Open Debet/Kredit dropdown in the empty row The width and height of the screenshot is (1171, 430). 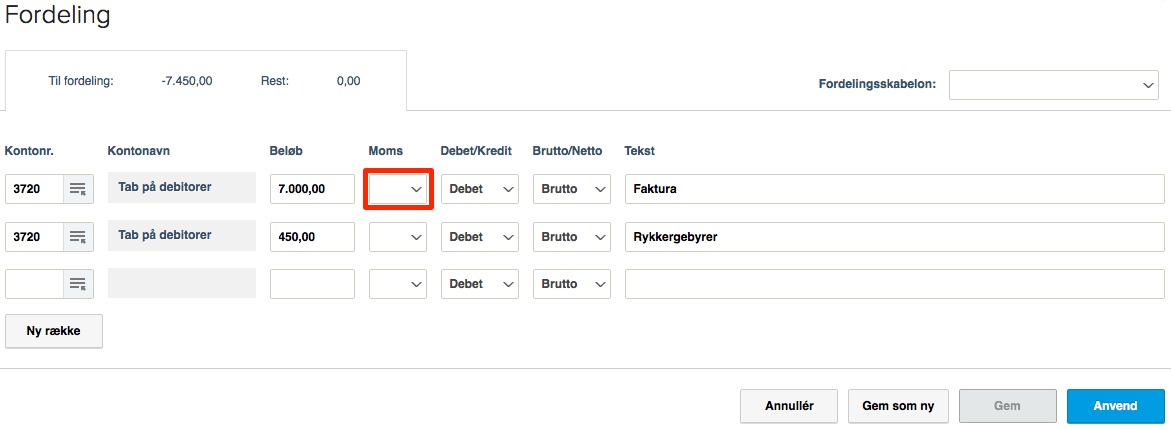[x=480, y=284]
